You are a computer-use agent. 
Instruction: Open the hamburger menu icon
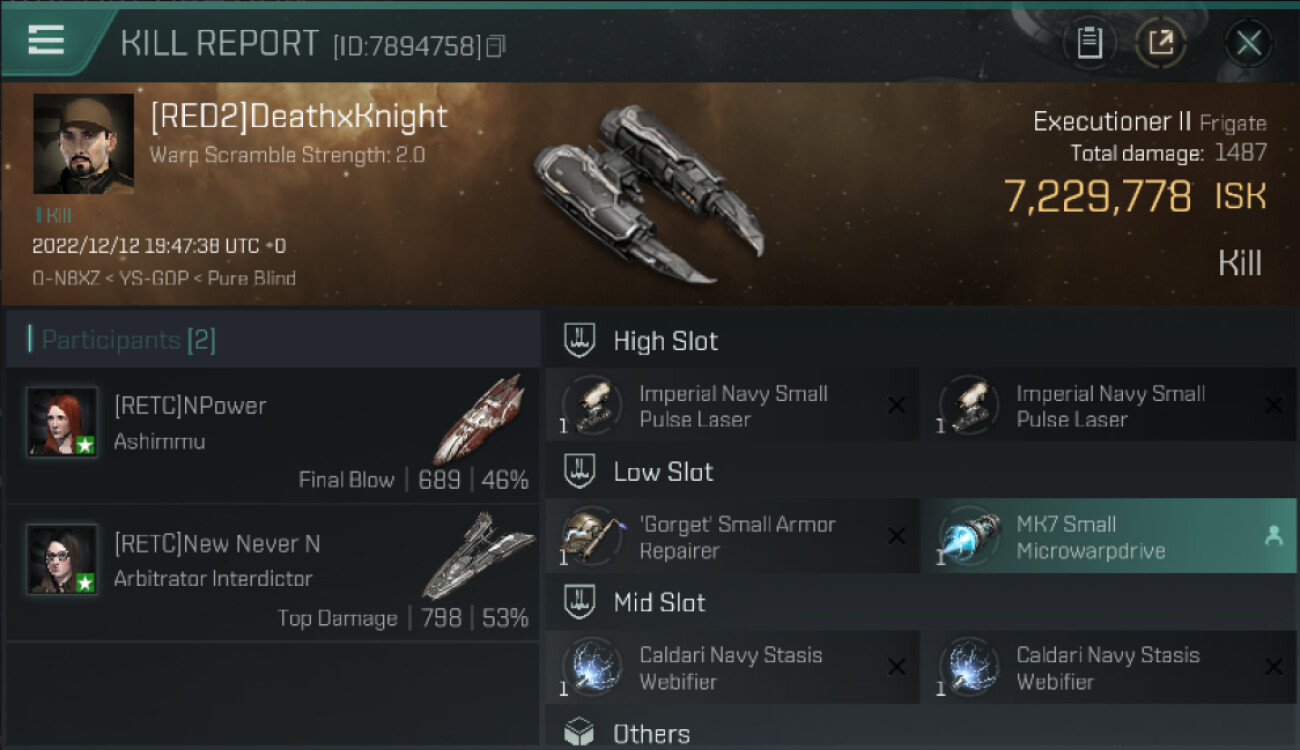pos(46,40)
